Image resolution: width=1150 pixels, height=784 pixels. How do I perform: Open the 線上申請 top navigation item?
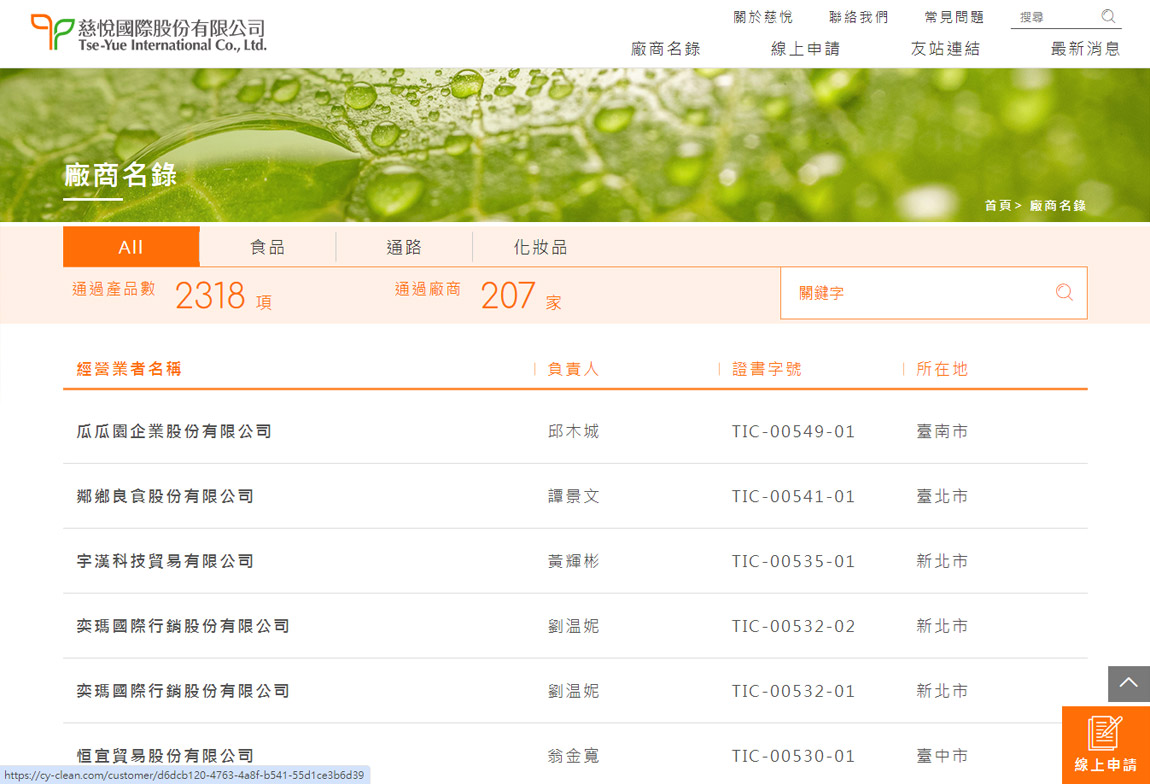click(x=805, y=49)
